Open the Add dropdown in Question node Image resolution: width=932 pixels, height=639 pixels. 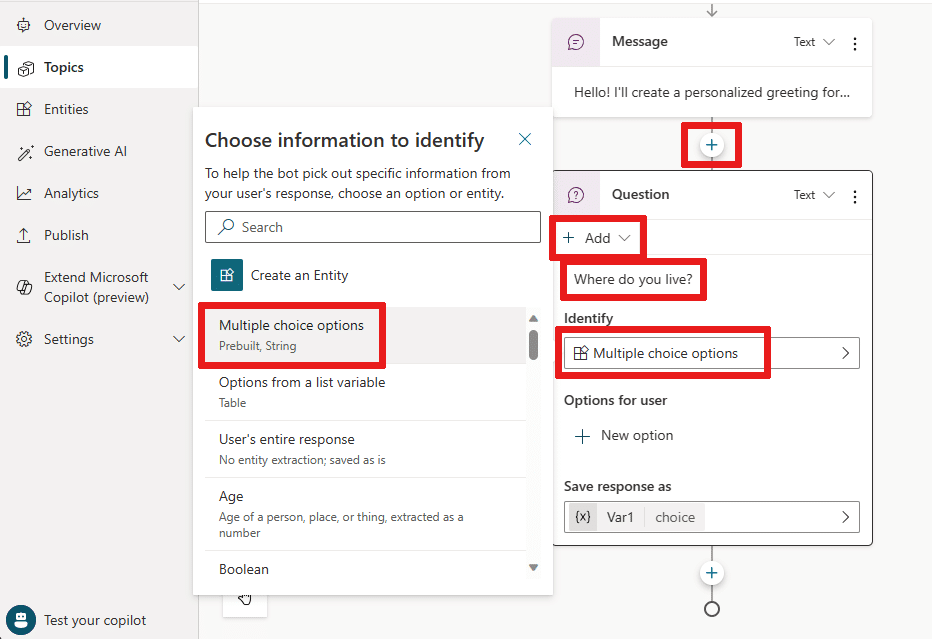coord(596,238)
